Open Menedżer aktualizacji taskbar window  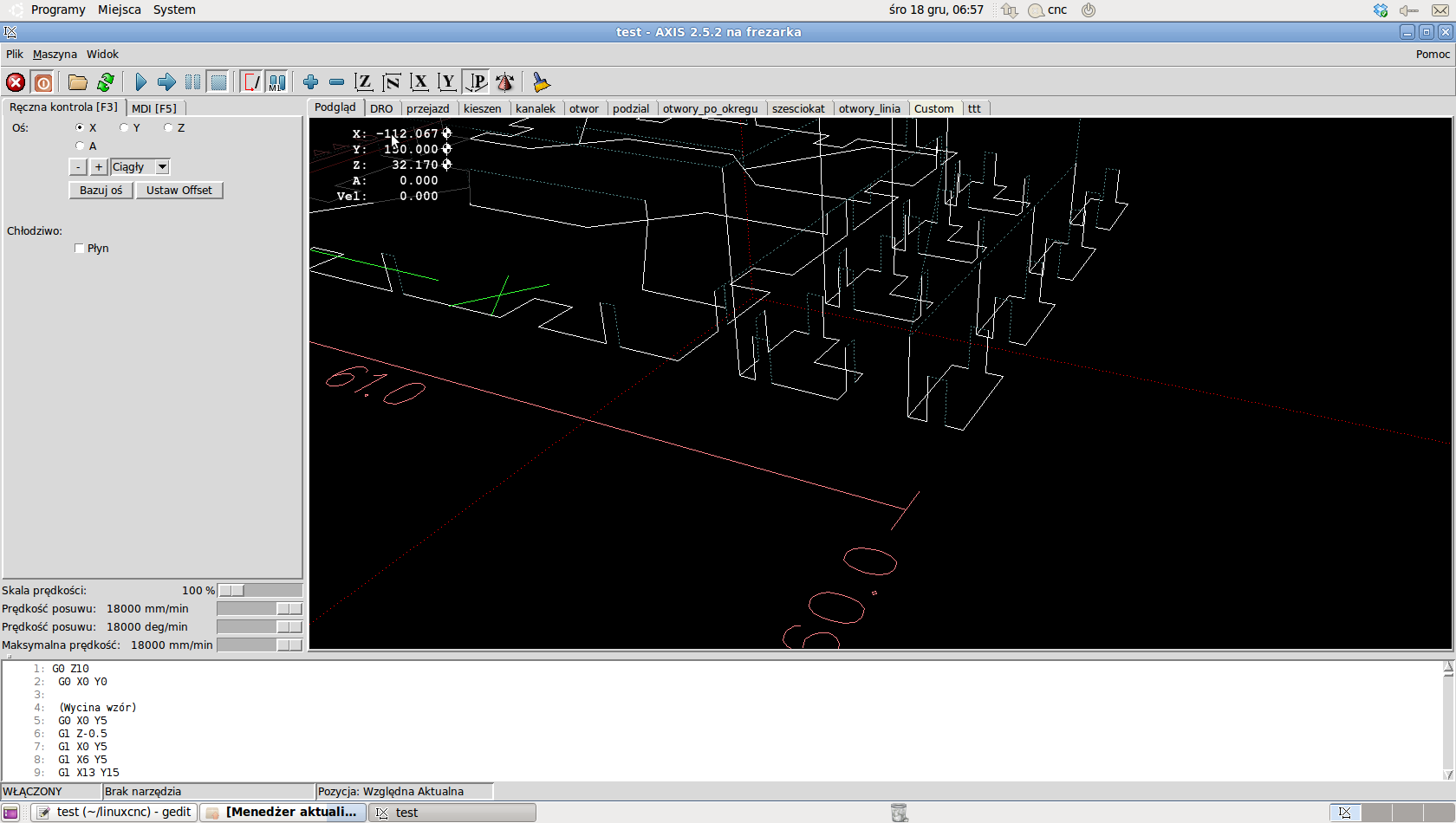(x=283, y=813)
